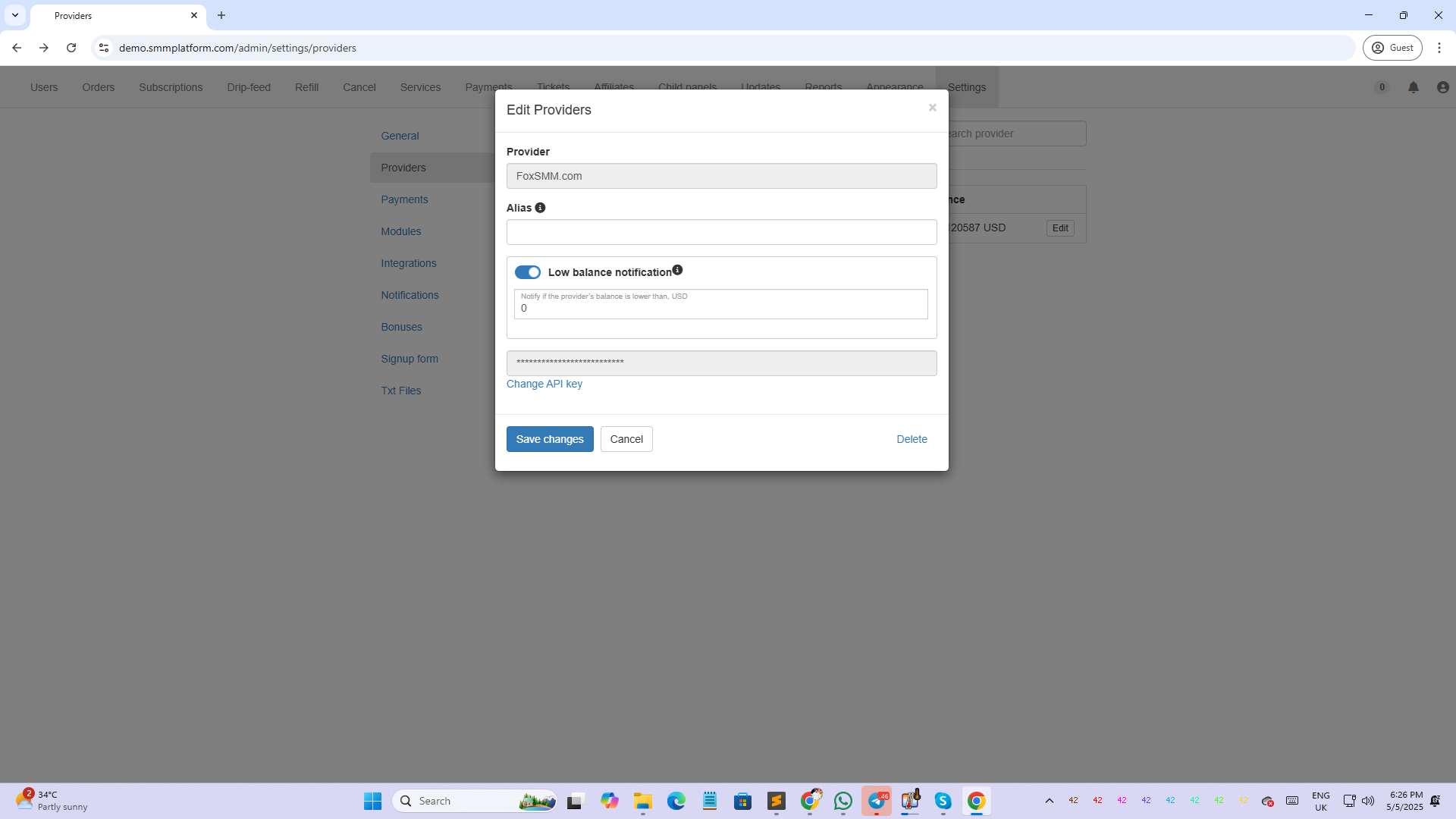Open WhatsApp from the taskbar
1456x819 pixels.
click(843, 801)
